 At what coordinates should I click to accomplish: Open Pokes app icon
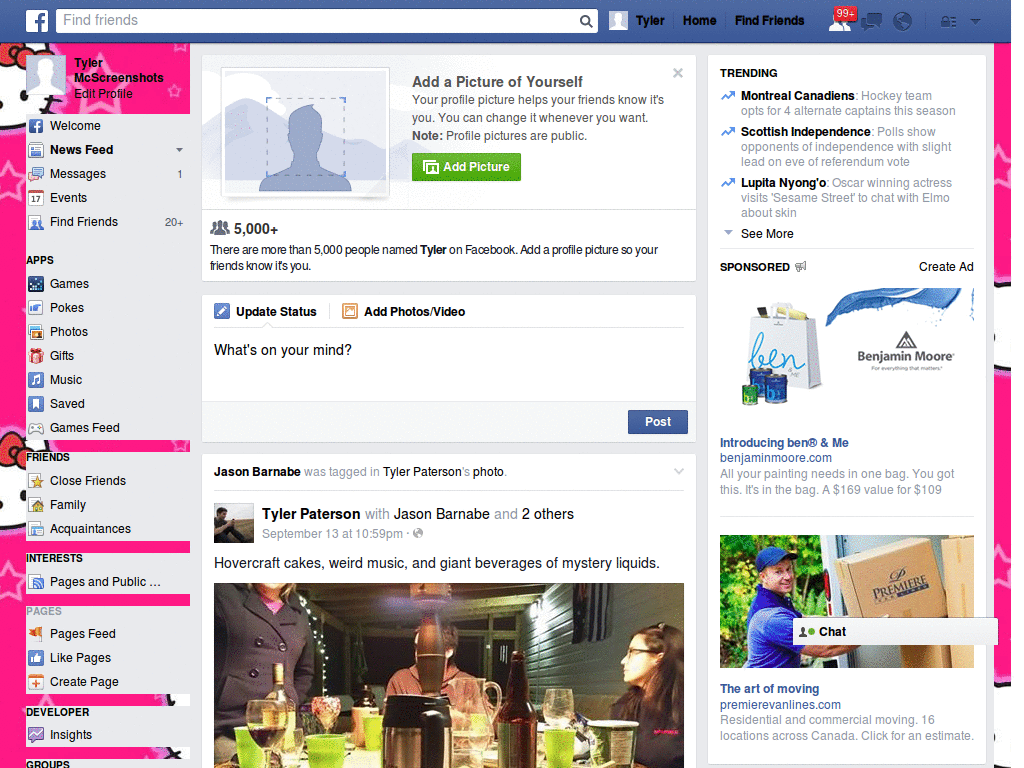pyautogui.click(x=36, y=308)
